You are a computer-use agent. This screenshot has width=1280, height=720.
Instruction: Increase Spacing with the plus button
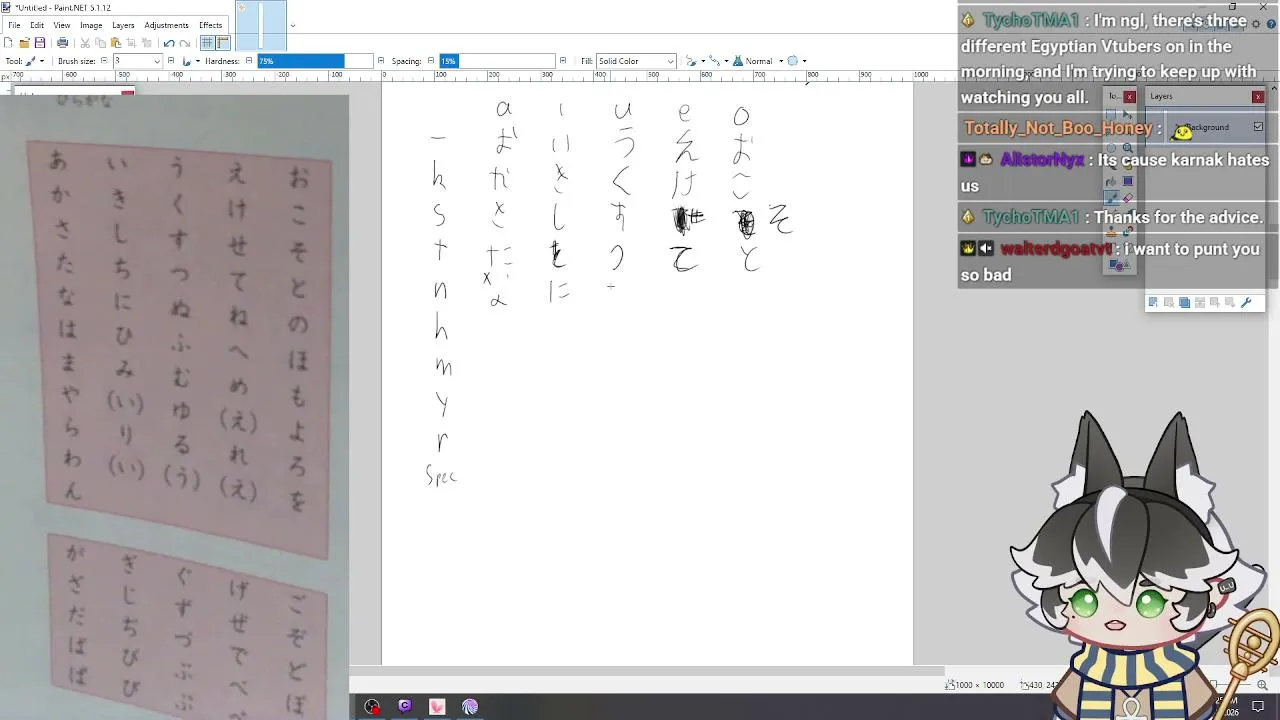coord(563,61)
